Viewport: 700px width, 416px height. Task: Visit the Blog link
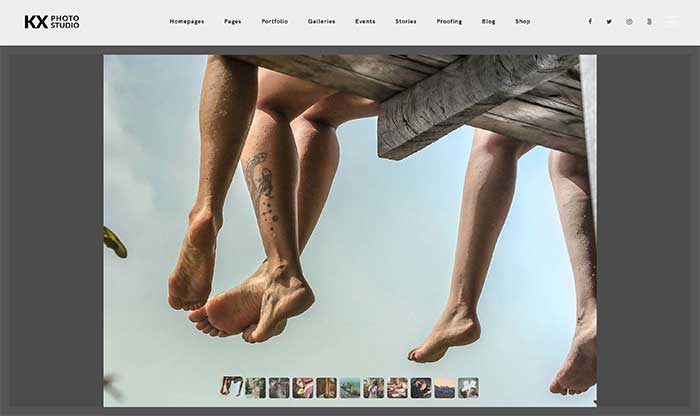(488, 21)
